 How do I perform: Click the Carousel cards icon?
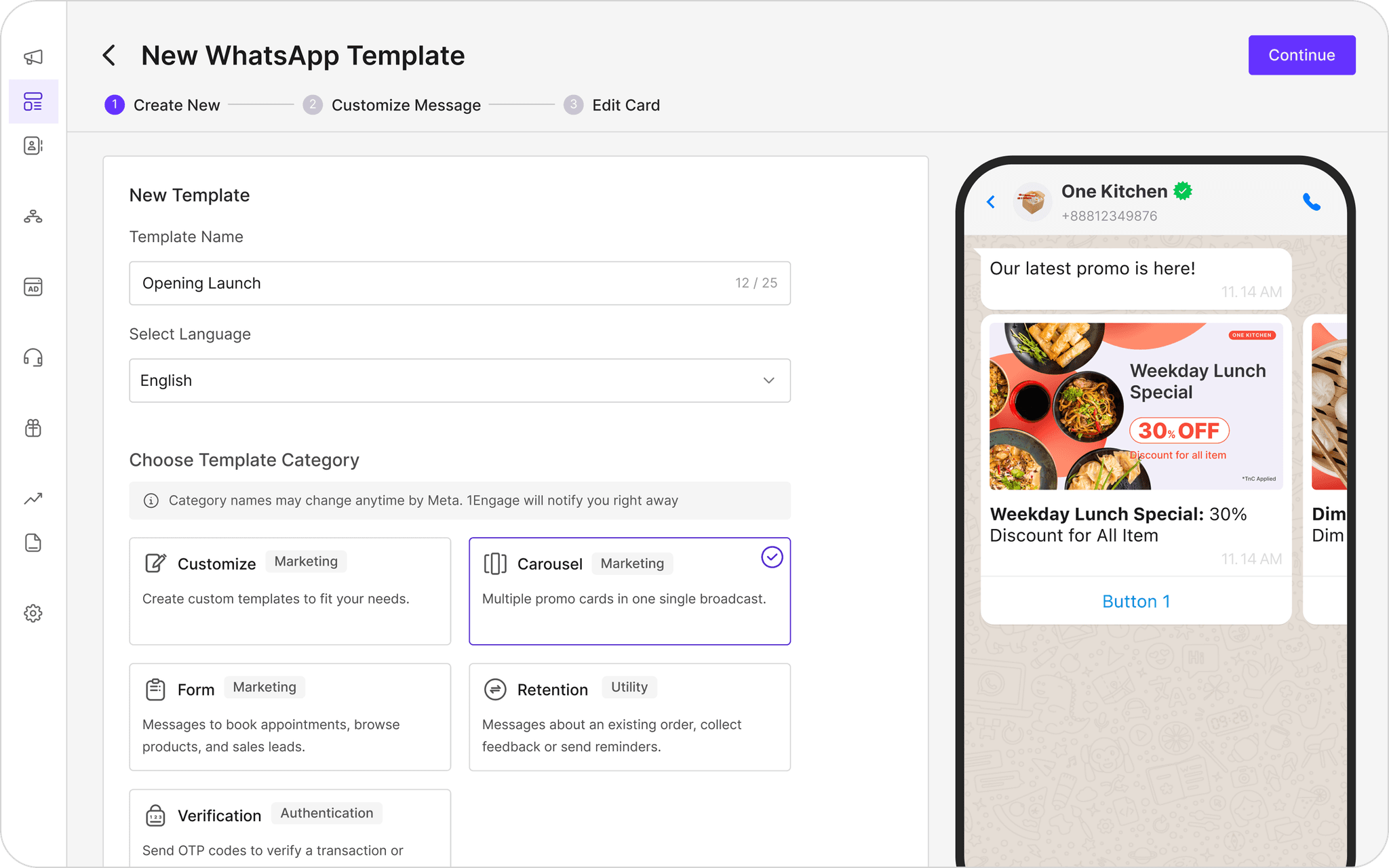coord(495,563)
